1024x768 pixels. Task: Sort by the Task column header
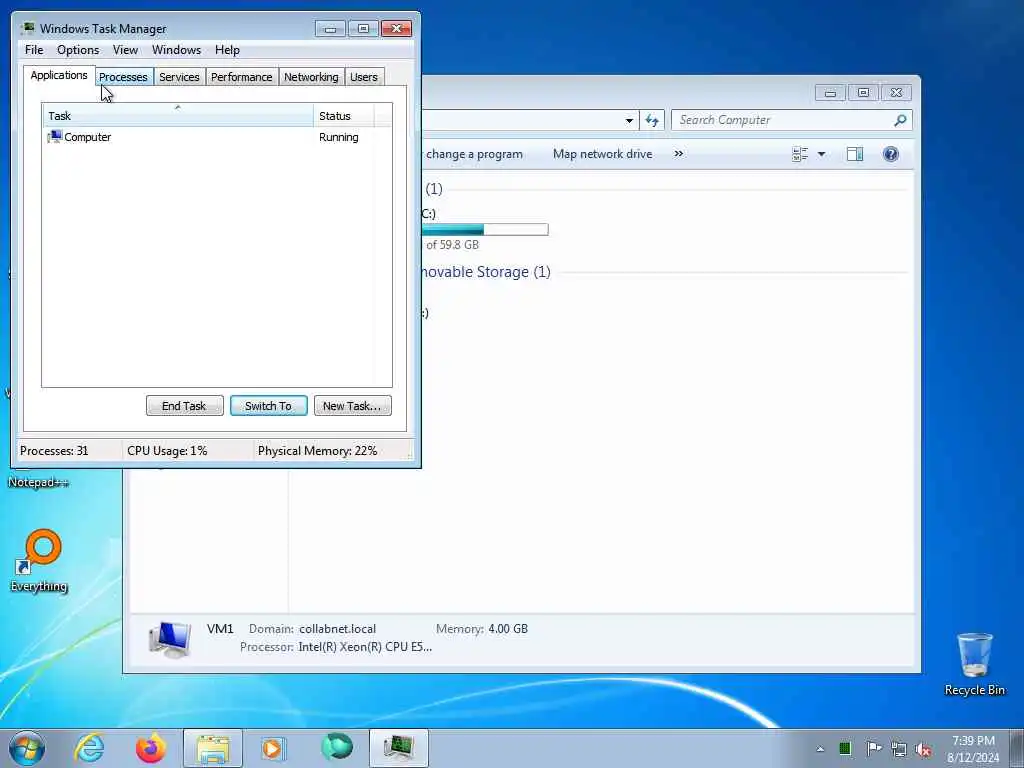178,116
